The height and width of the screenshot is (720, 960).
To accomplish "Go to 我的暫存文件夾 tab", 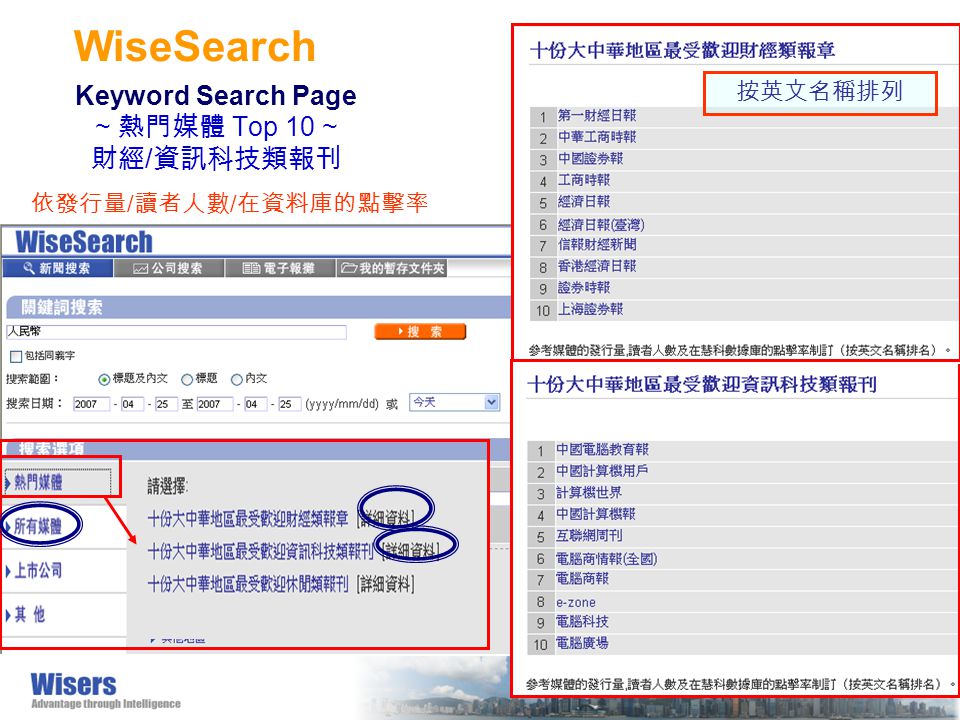I will 392,268.
